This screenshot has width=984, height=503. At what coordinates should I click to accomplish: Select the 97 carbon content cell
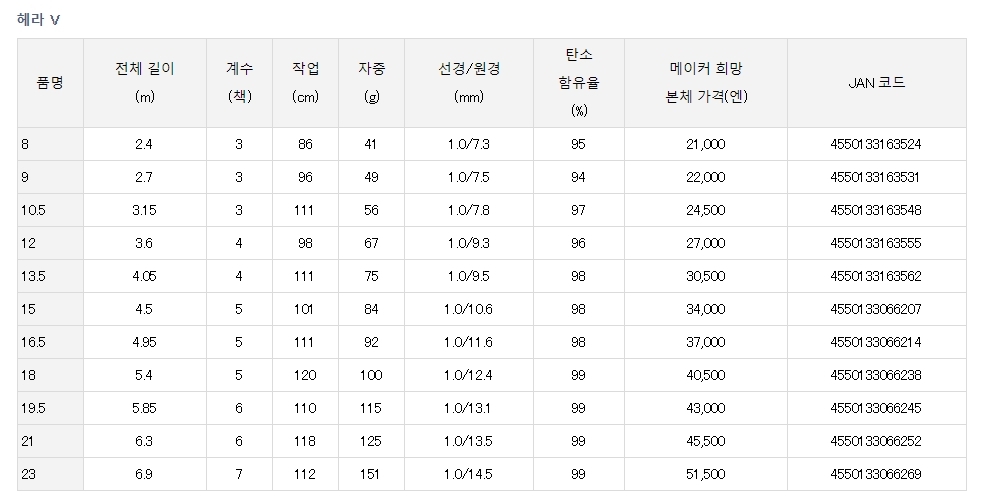579,210
